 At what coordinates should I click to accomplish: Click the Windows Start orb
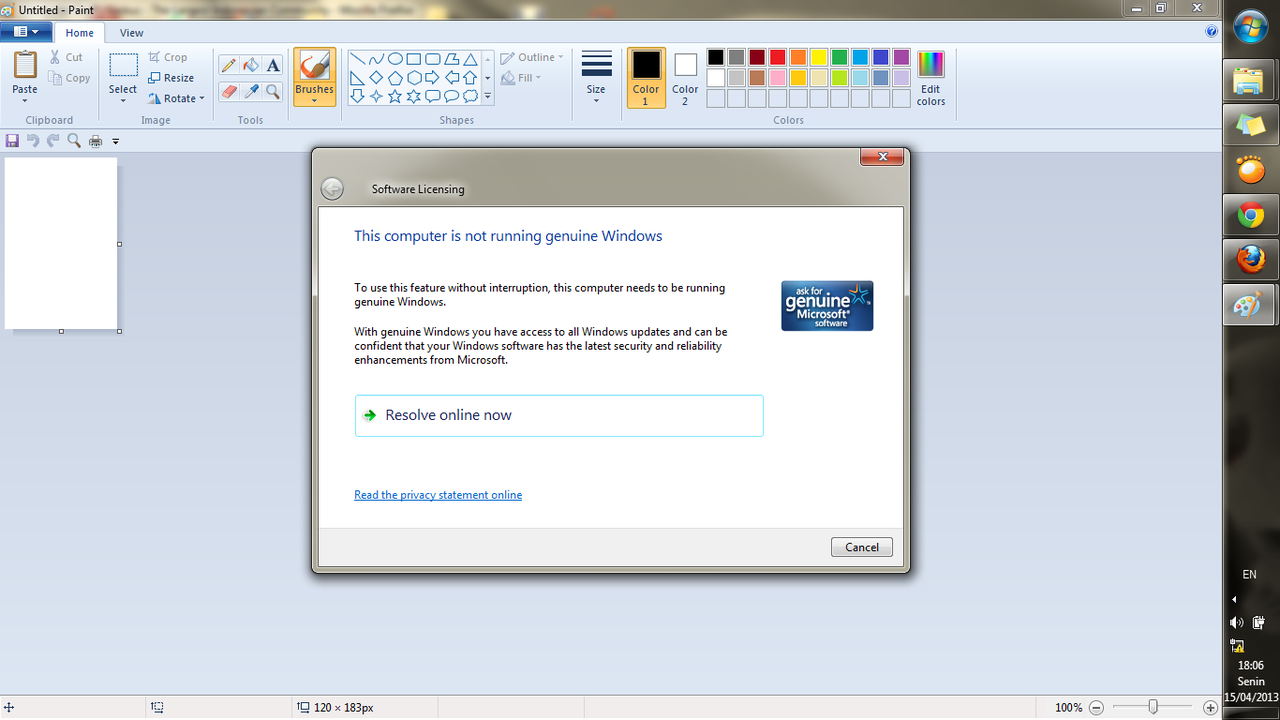[x=1251, y=26]
